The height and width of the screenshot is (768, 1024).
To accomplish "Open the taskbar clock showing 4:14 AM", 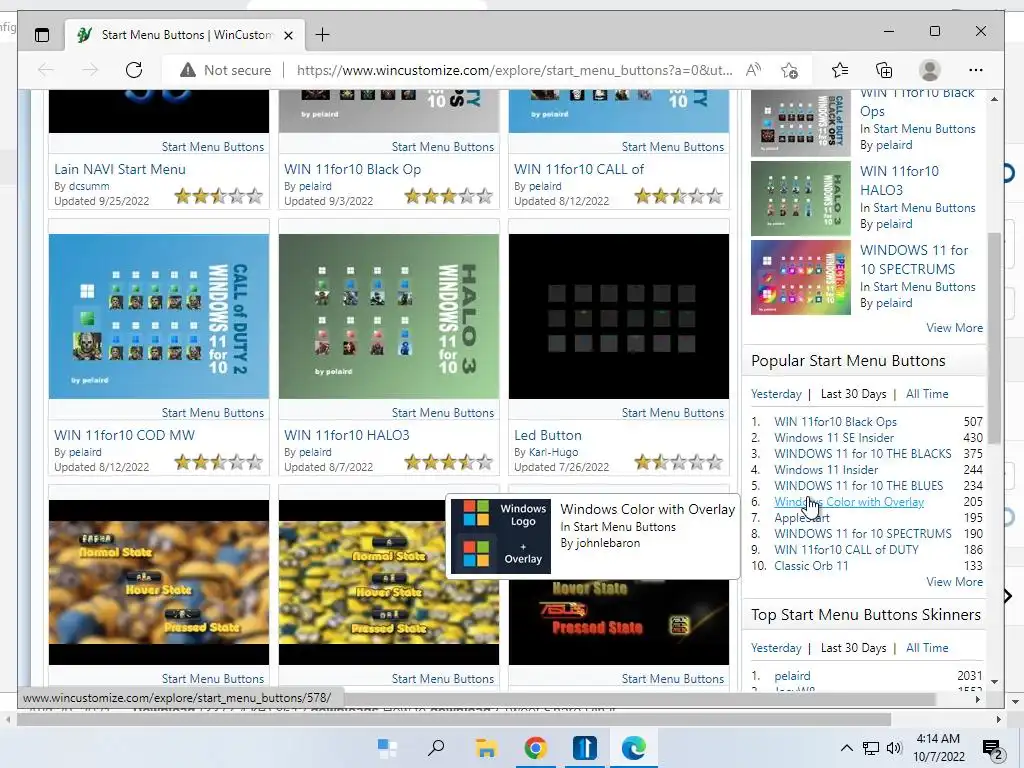I will click(x=938, y=748).
